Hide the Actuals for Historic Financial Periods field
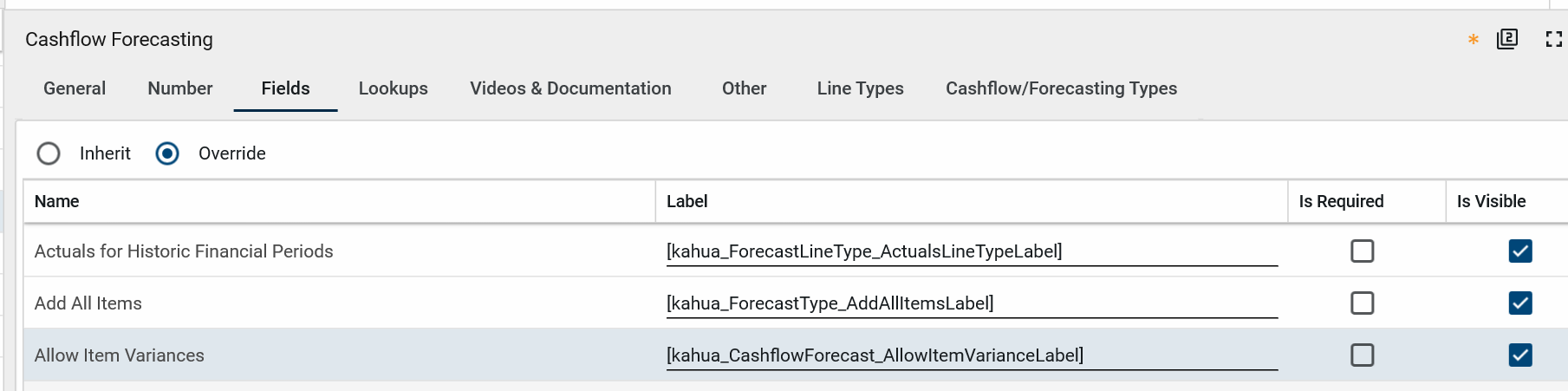 pos(1519,251)
